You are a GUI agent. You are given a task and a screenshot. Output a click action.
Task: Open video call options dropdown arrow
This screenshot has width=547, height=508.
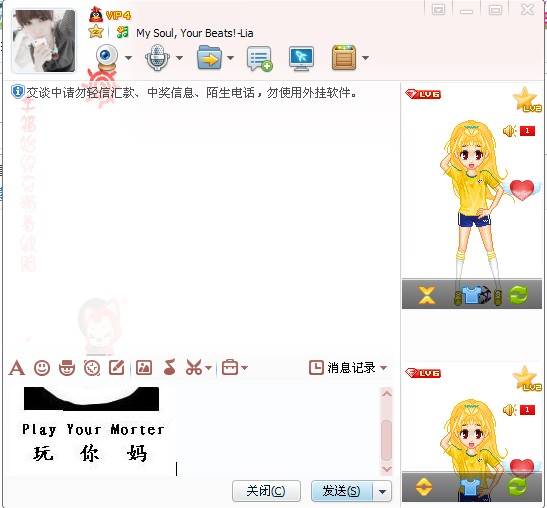click(x=128, y=58)
